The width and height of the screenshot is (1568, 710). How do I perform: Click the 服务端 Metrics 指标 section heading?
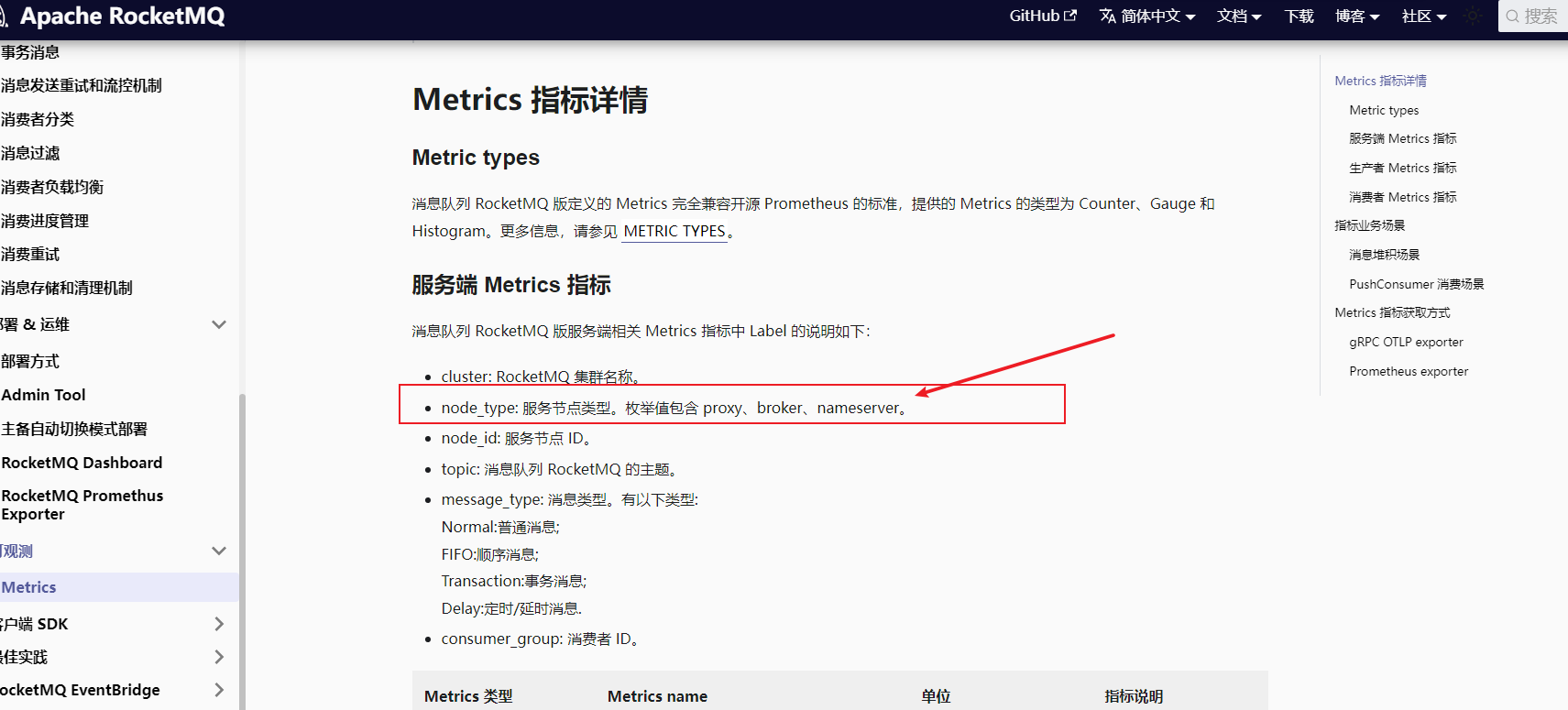pyautogui.click(x=511, y=285)
